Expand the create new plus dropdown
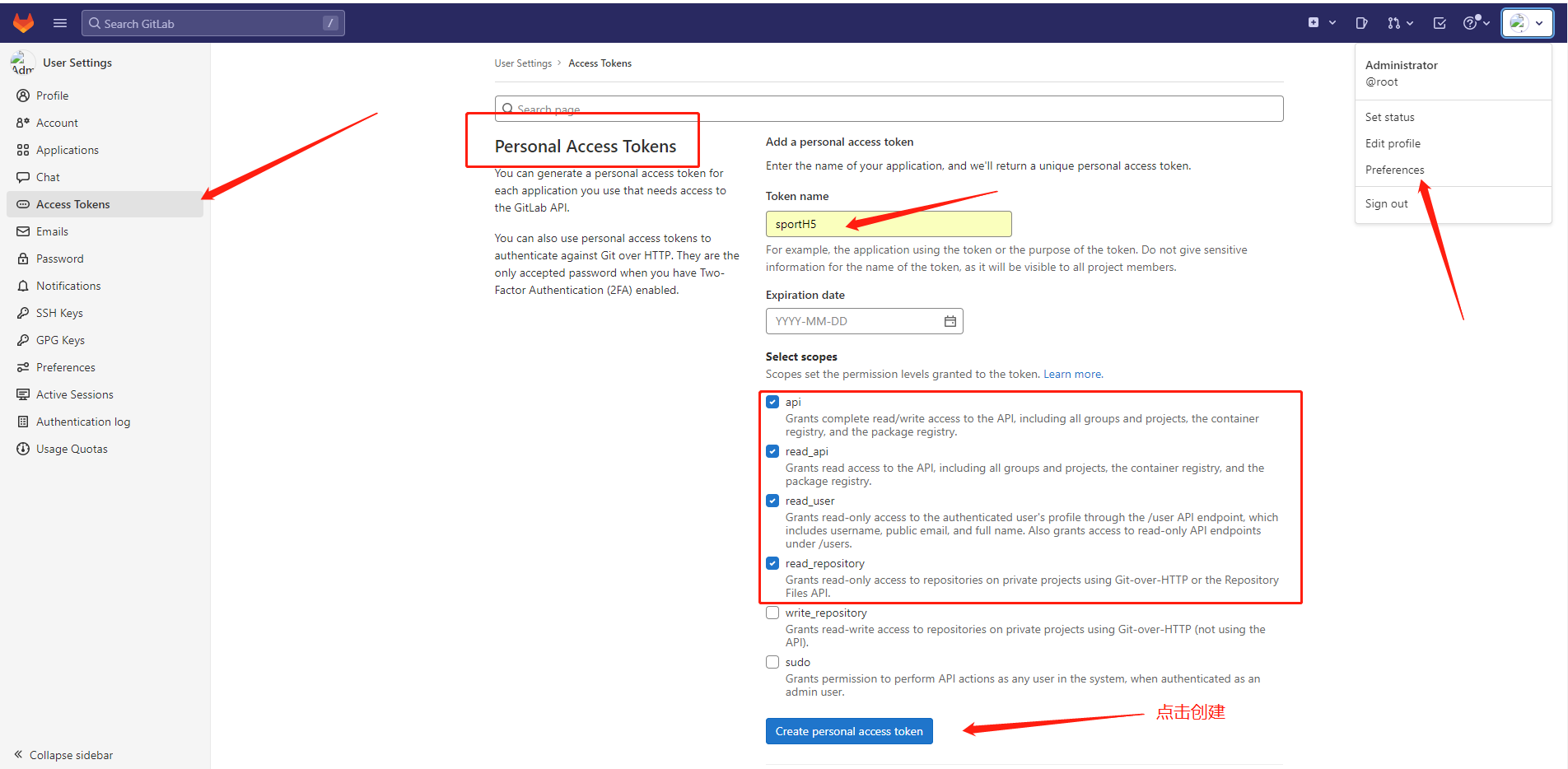The image size is (1568, 769). [1322, 23]
